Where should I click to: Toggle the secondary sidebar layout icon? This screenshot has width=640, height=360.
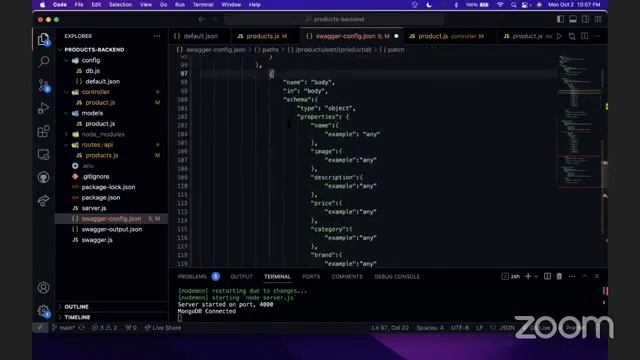[x=585, y=19]
